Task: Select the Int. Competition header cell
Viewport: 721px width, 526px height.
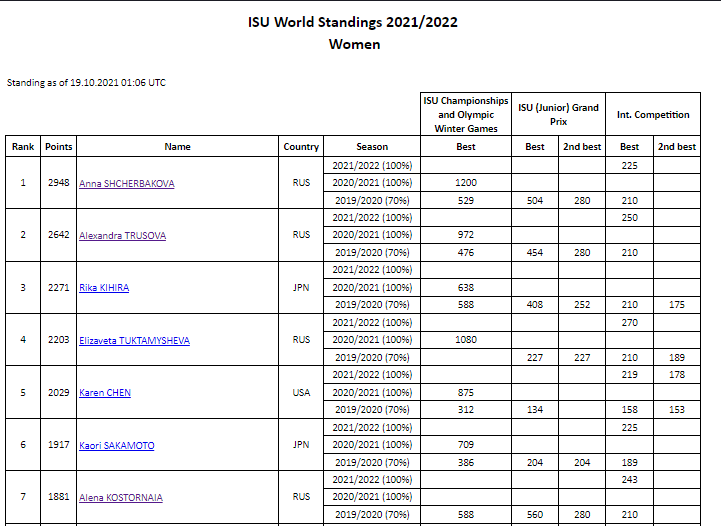Action: (653, 114)
